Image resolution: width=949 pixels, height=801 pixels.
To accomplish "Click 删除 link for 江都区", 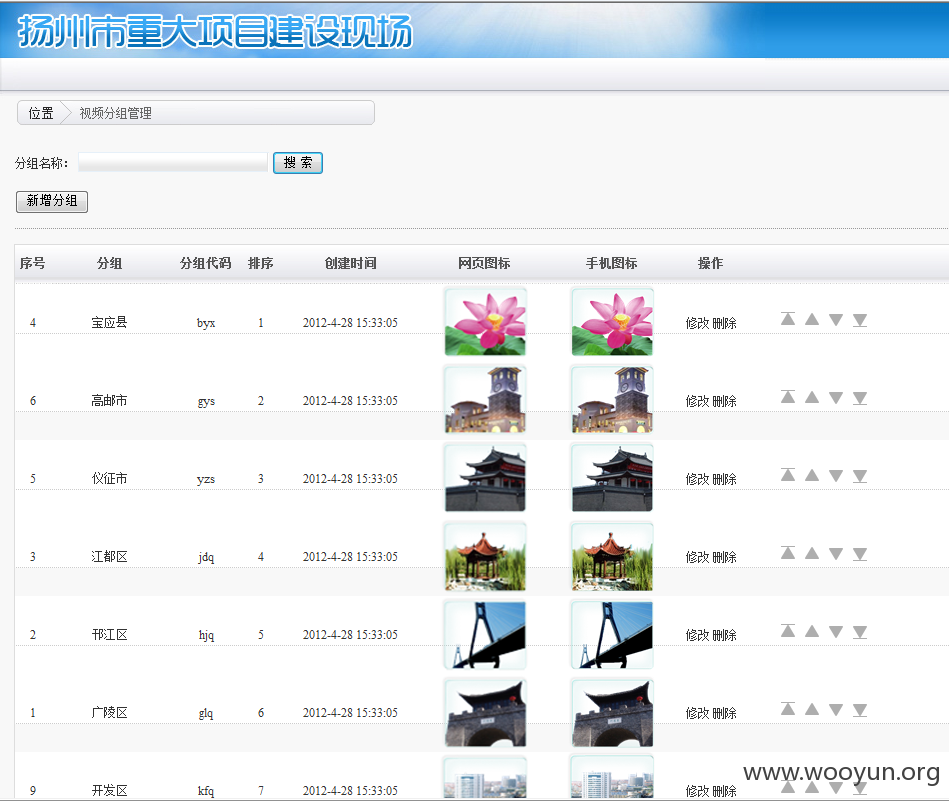I will tap(724, 558).
